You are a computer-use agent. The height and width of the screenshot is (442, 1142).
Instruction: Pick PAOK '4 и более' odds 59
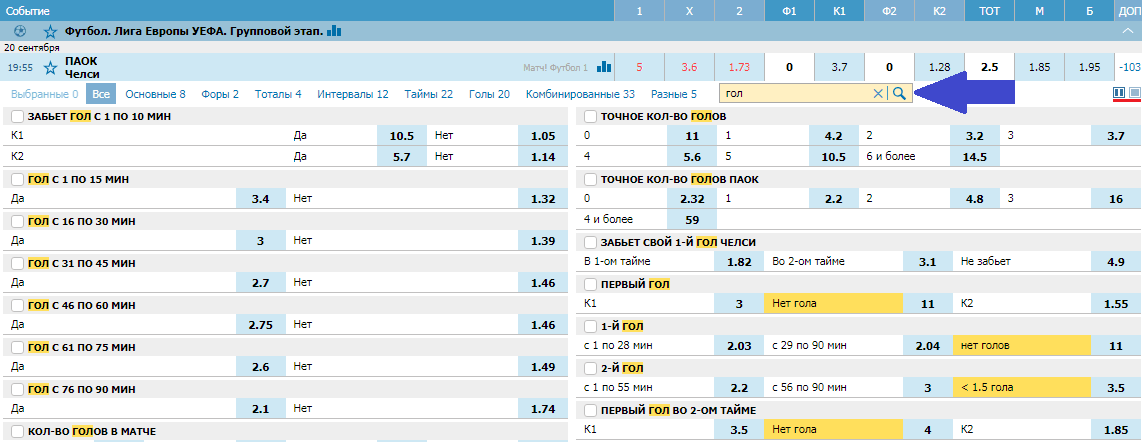(692, 219)
